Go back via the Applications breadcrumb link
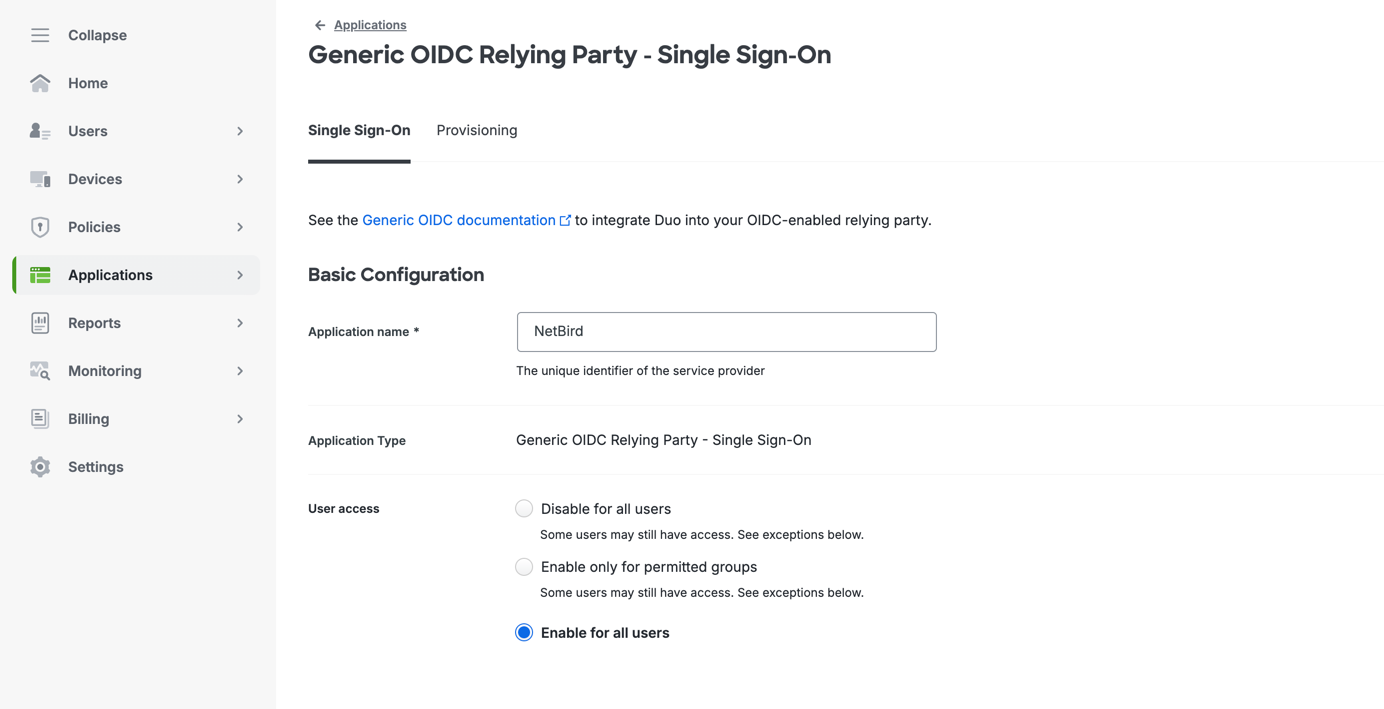 [371, 24]
